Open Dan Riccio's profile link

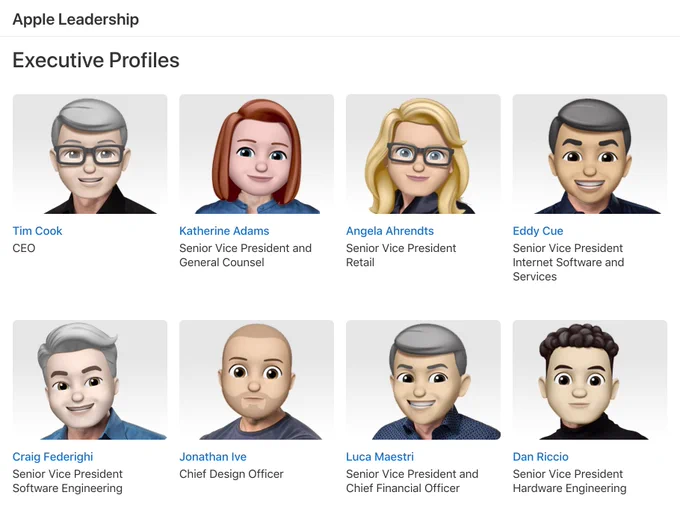coord(540,457)
